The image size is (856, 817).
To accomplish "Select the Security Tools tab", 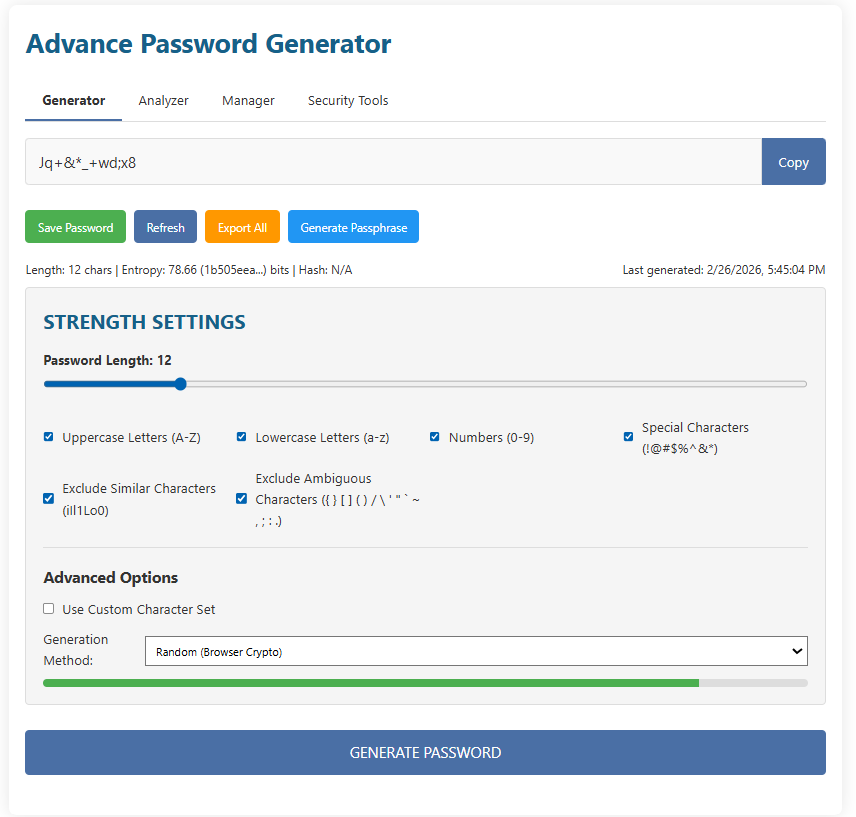I will [x=347, y=100].
